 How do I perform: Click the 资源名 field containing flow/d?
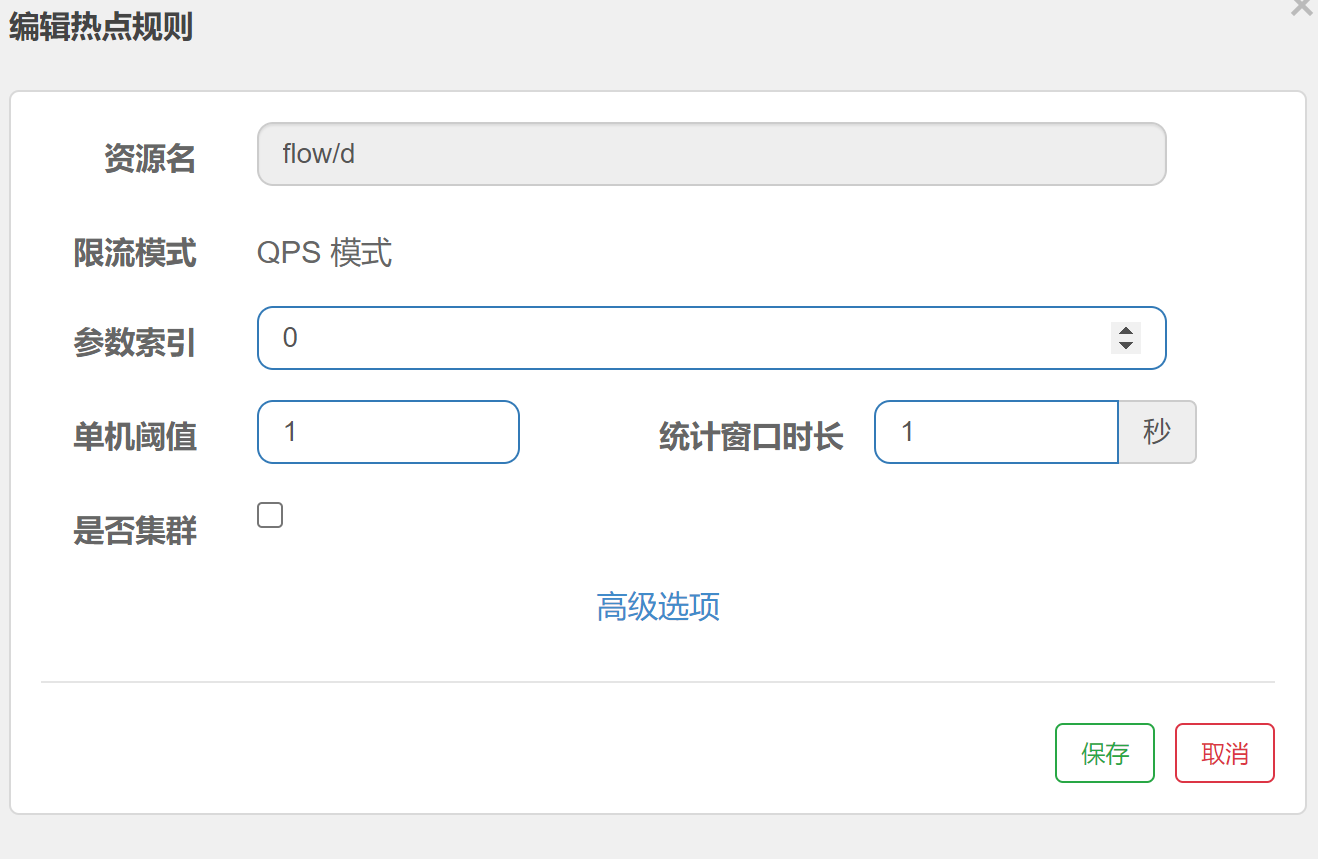click(x=712, y=154)
